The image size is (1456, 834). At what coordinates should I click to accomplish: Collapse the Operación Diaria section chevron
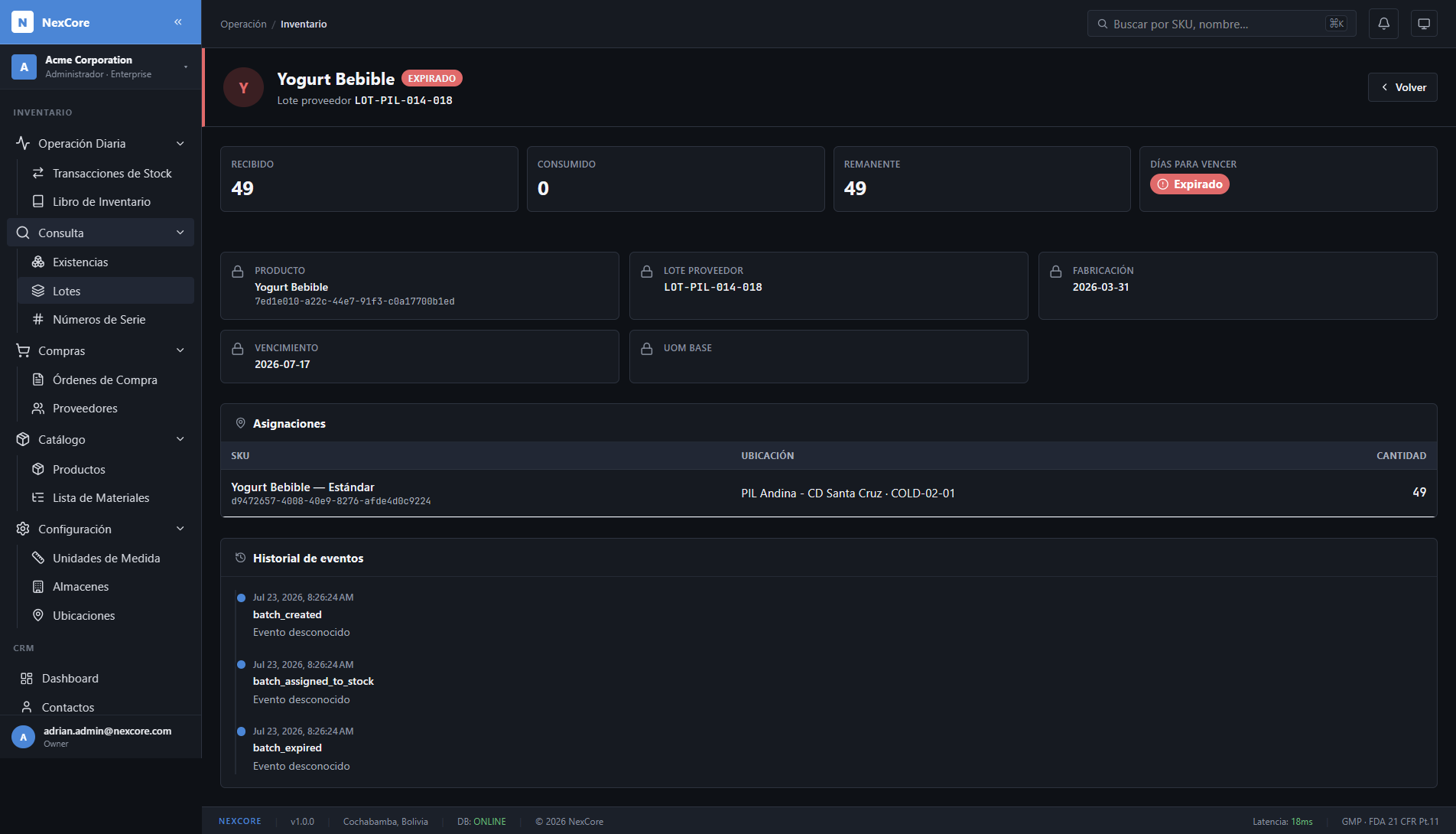tap(180, 144)
